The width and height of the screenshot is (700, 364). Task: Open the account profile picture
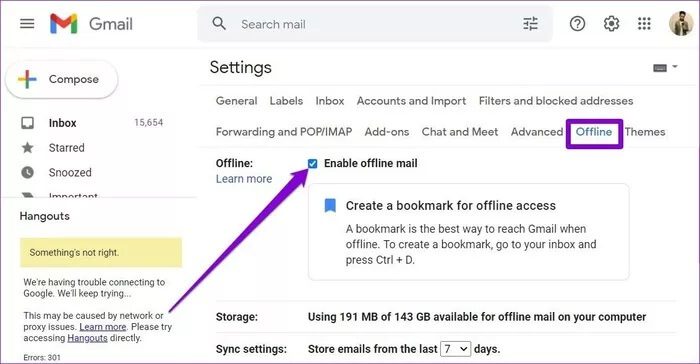click(681, 24)
